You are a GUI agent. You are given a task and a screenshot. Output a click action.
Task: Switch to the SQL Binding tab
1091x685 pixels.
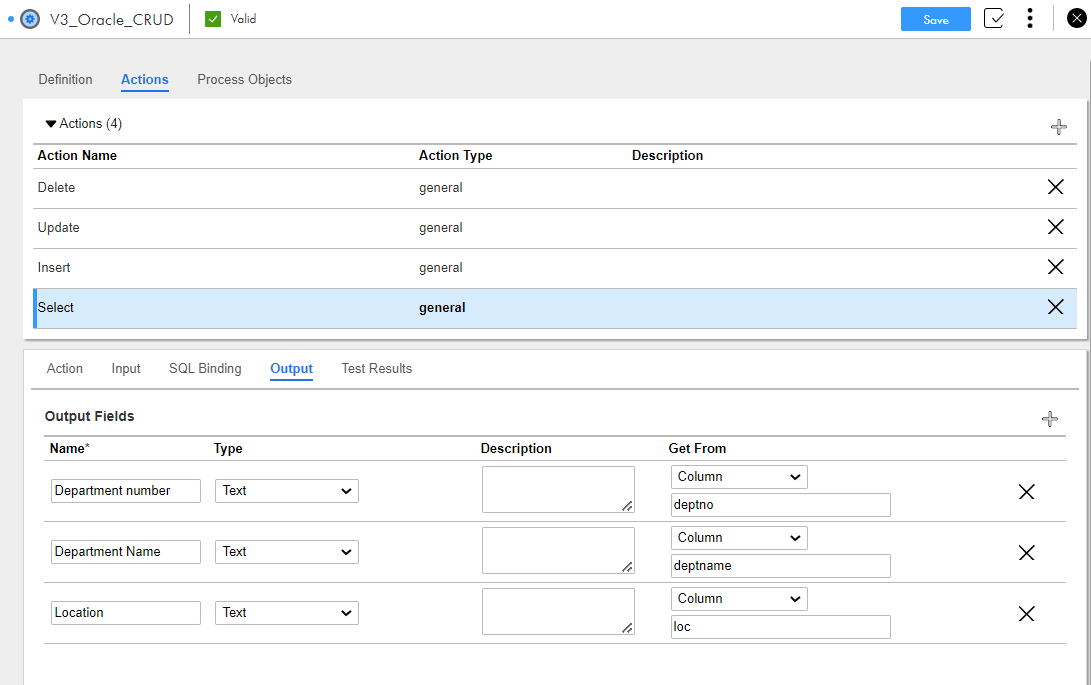205,369
